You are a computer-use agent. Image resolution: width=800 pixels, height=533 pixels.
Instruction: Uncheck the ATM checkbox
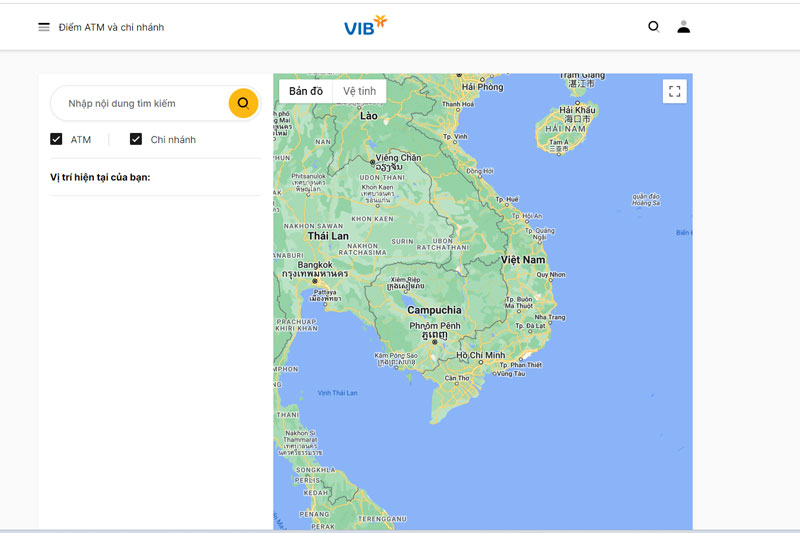coord(56,139)
